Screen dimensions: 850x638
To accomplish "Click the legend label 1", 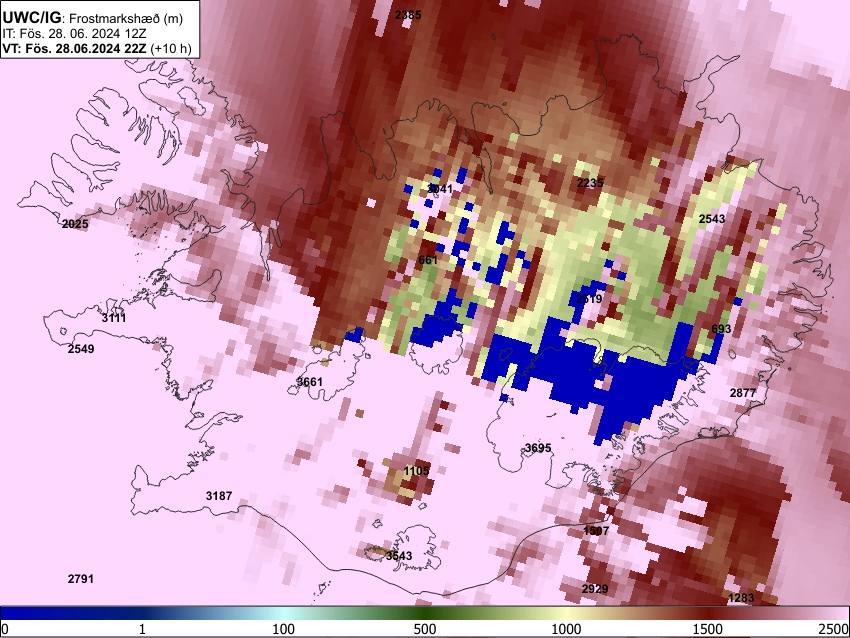I will point(142,629).
